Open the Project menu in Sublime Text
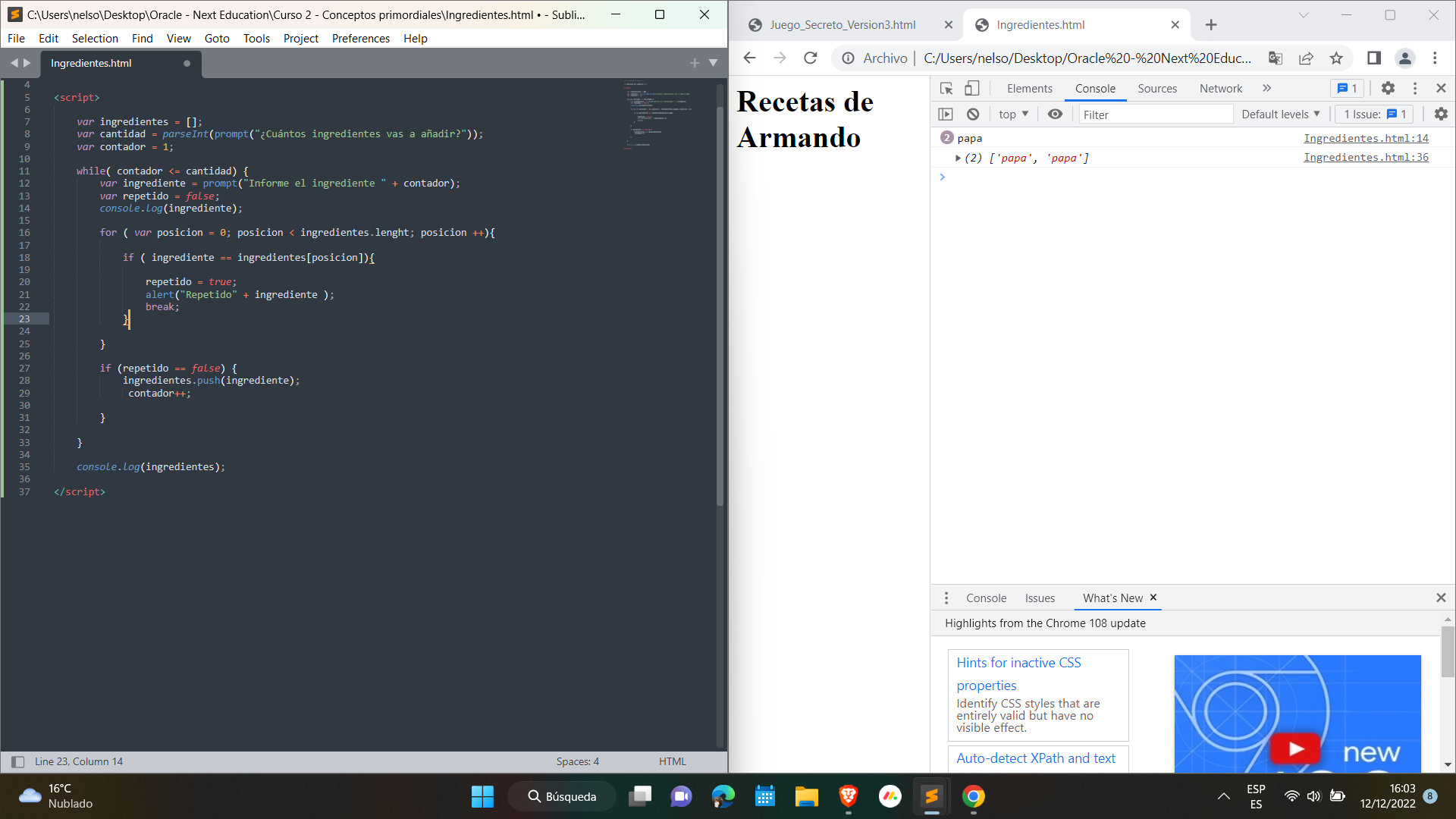This screenshot has height=819, width=1456. (x=301, y=39)
